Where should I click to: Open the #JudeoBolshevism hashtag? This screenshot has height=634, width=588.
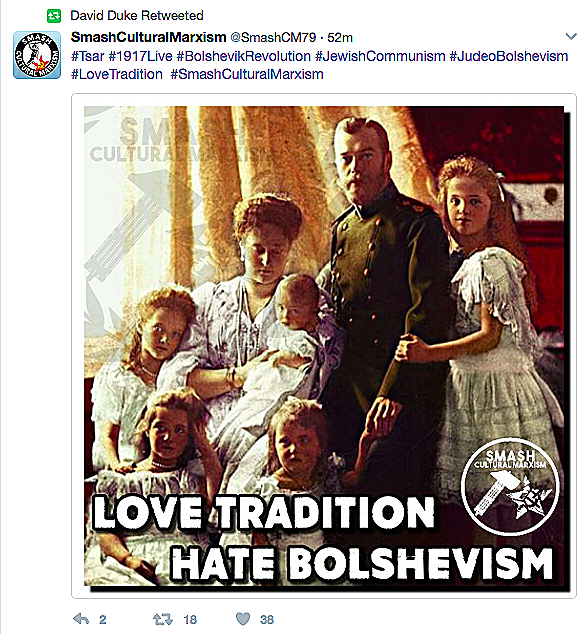pos(509,56)
